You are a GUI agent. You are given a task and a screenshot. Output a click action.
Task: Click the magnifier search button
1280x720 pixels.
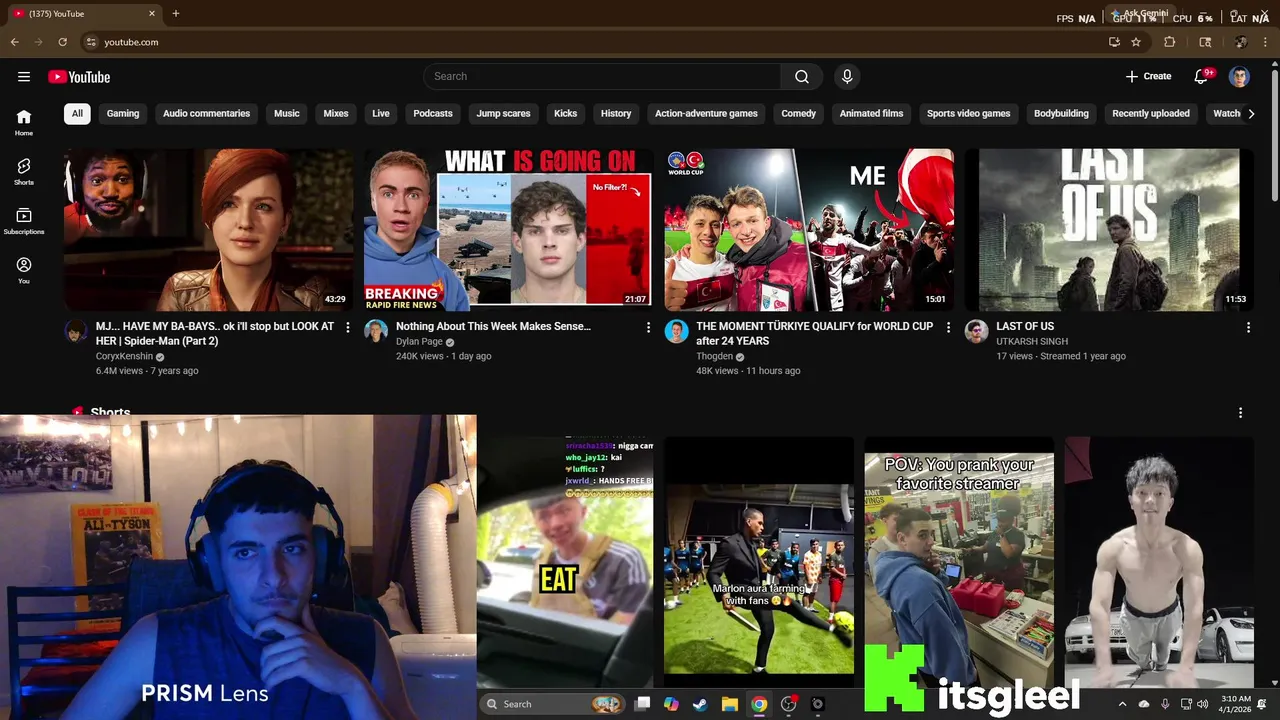[x=802, y=77]
